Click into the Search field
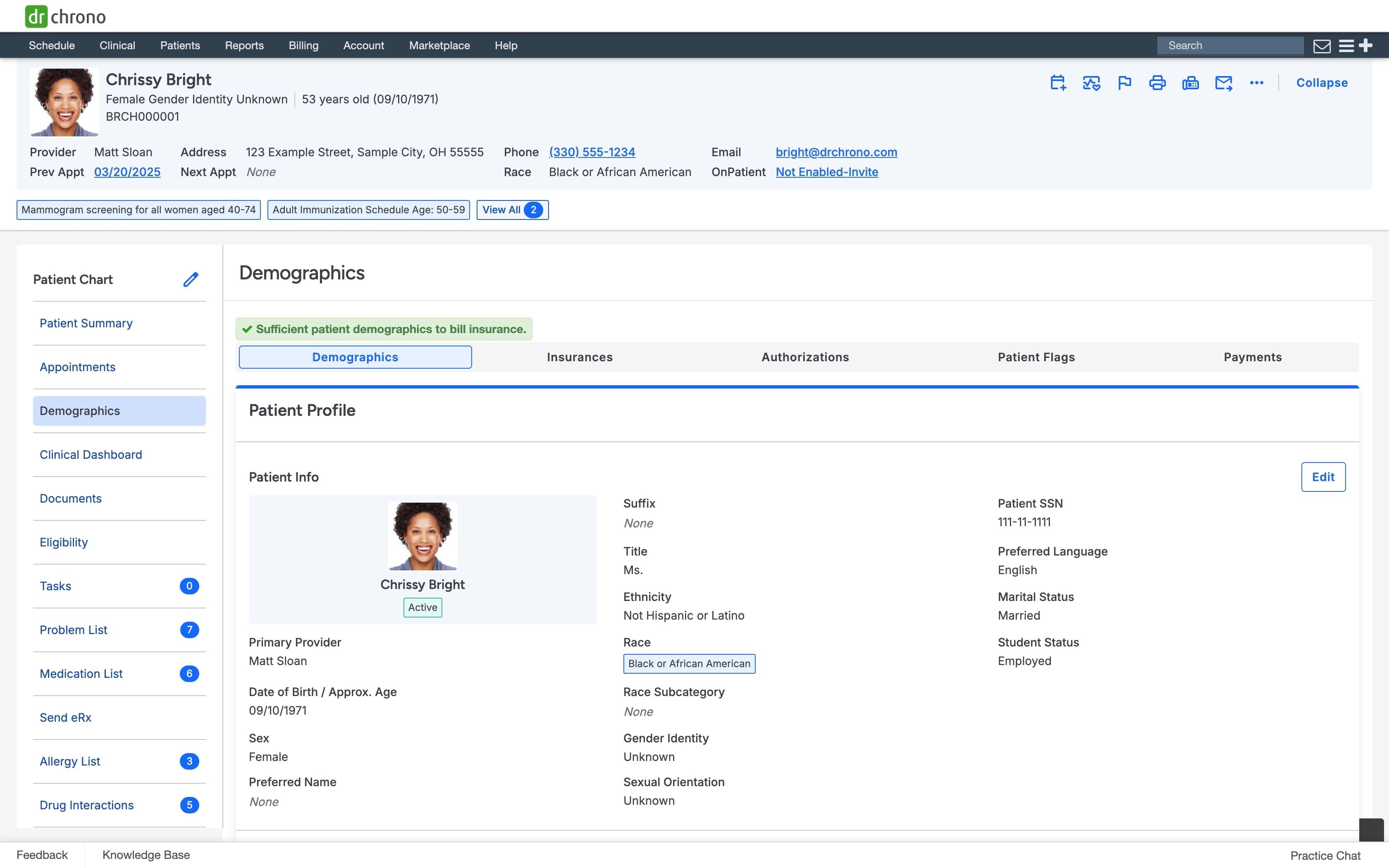The height and width of the screenshot is (868, 1389). click(x=1230, y=46)
